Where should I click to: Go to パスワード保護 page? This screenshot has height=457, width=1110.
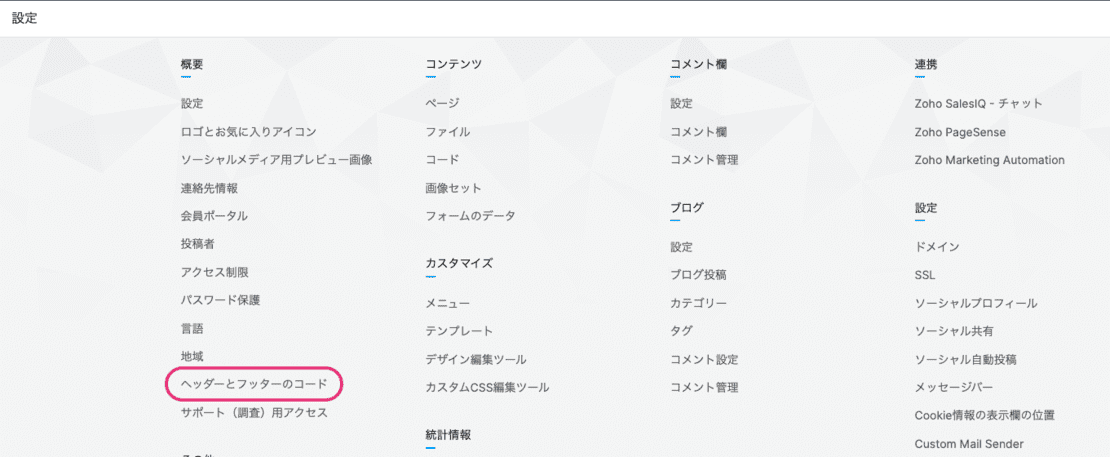(x=220, y=300)
